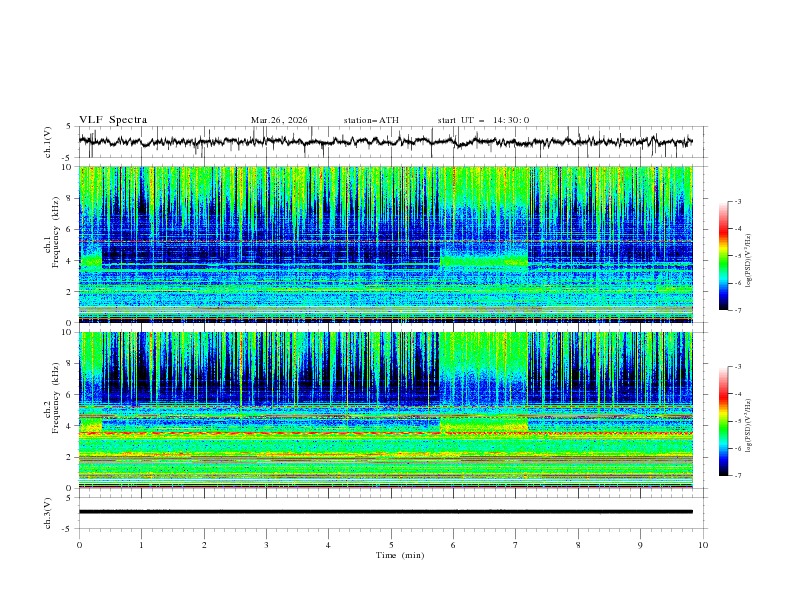Click the green 4 kHz band at start of ch.2 spectrogram
792x612 pixels.
tap(90, 425)
